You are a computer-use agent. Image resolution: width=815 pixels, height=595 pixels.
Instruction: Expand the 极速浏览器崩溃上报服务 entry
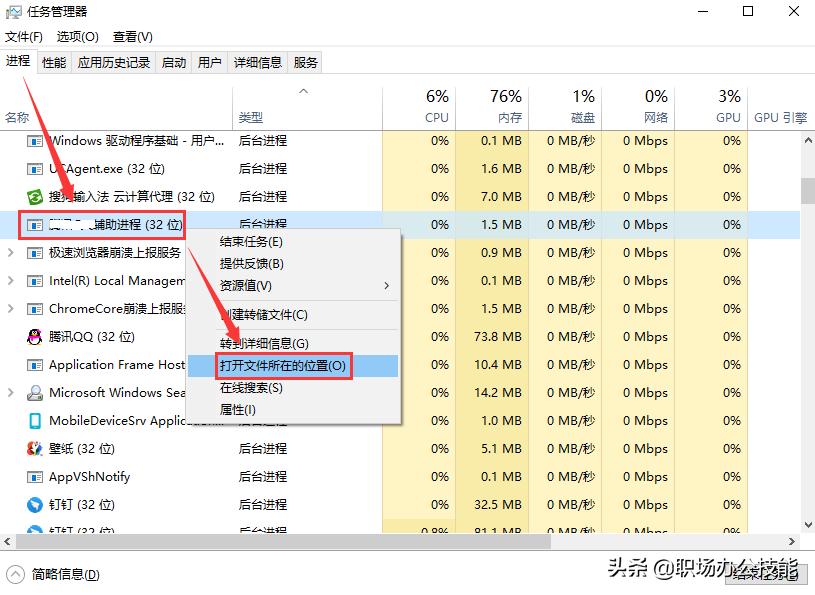[9, 252]
